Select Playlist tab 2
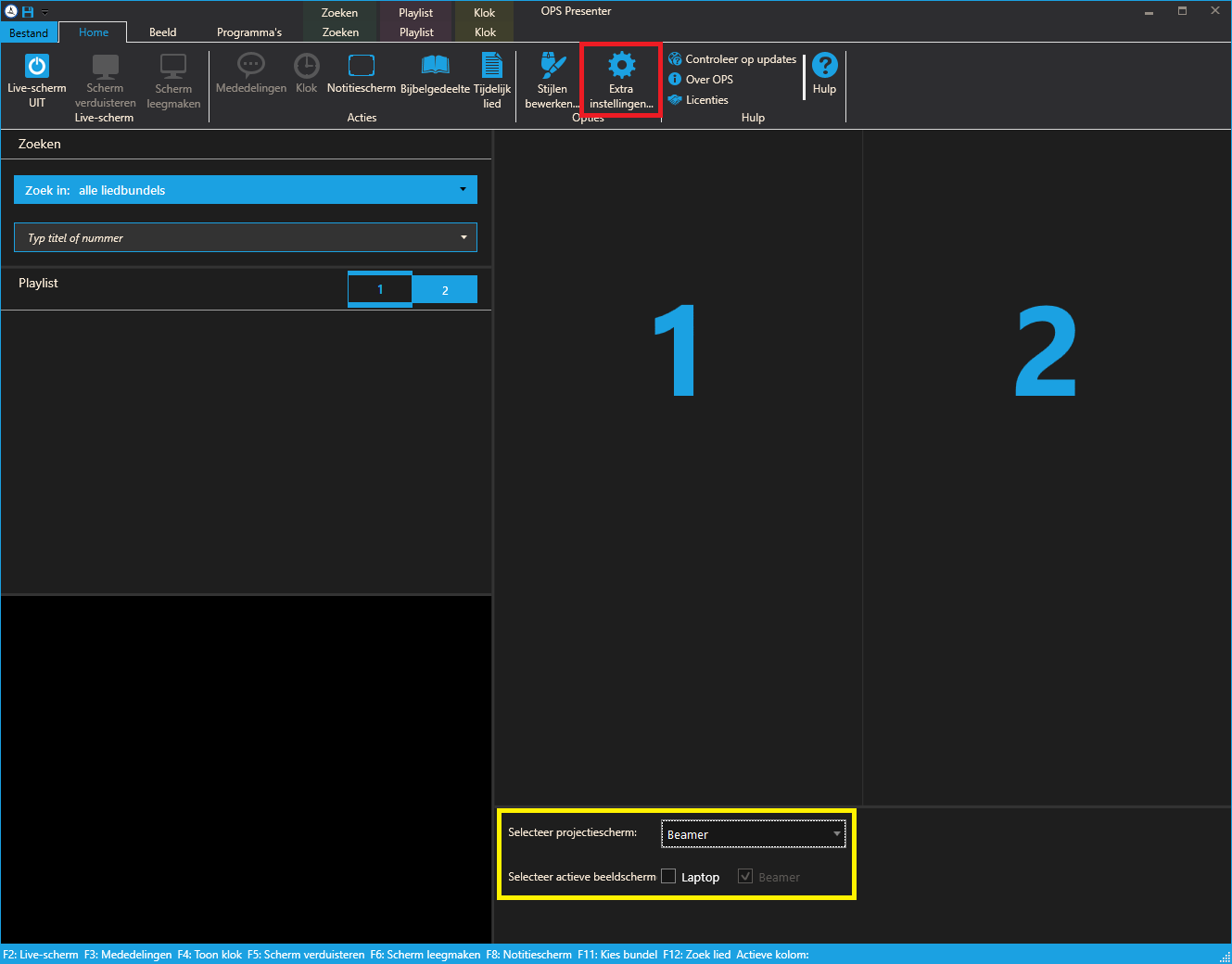1232x964 pixels. 445,290
